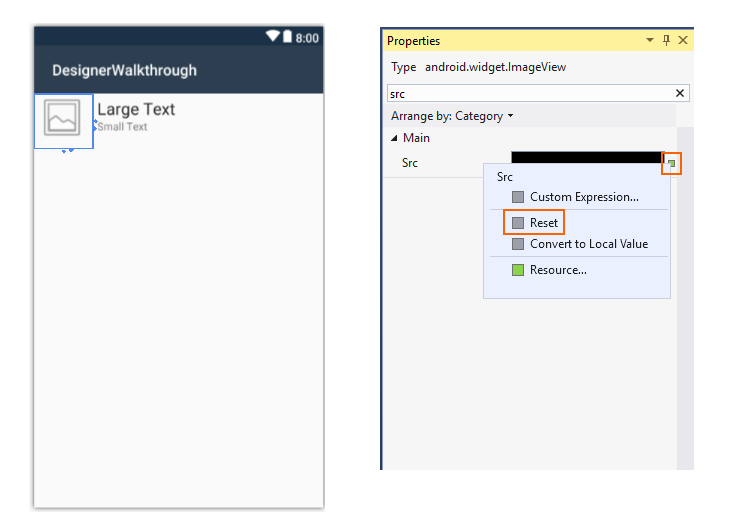Choose Convert to Local Value menu item
This screenshot has height=532, width=732.
click(588, 244)
